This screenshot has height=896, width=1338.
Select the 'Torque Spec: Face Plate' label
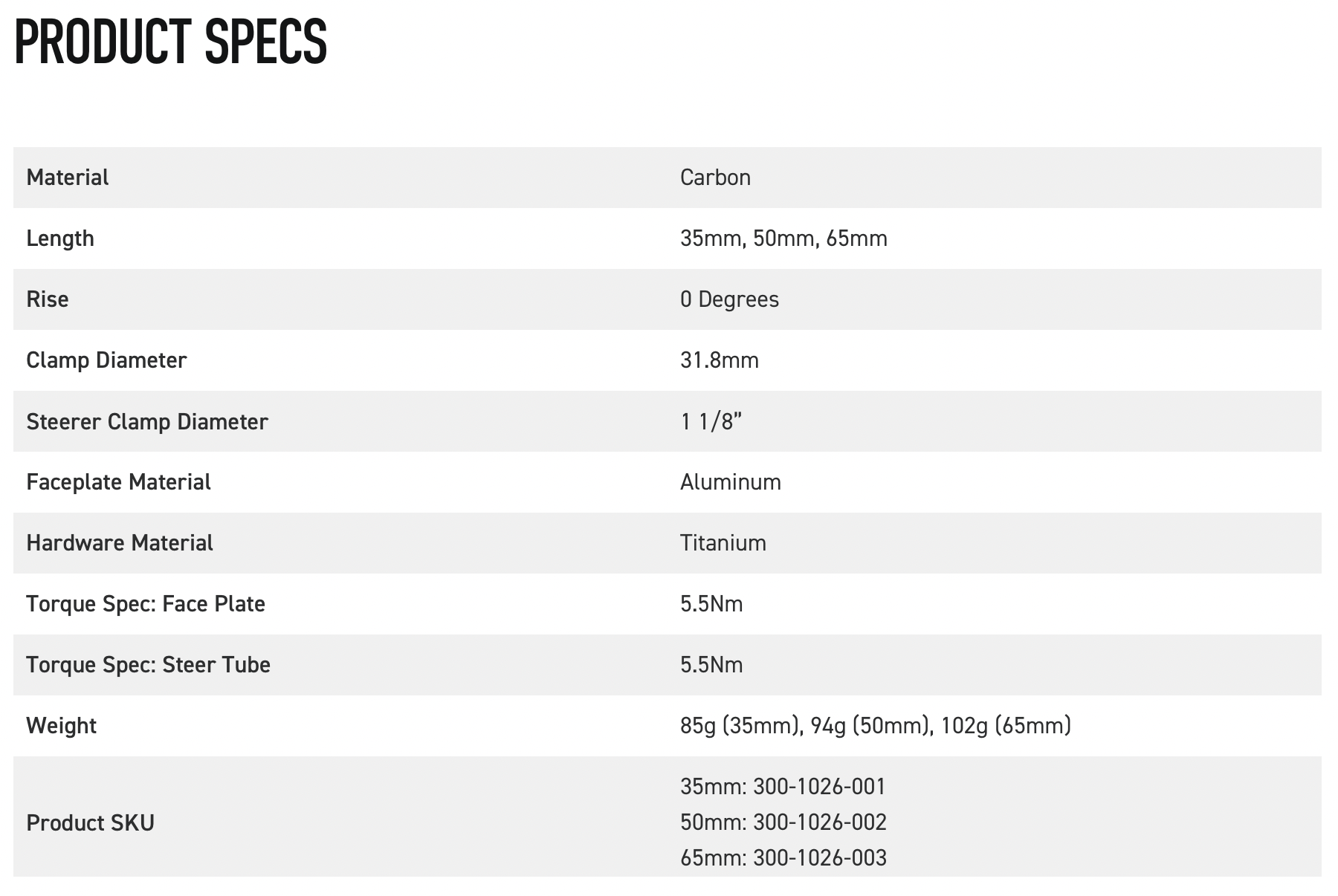click(146, 604)
